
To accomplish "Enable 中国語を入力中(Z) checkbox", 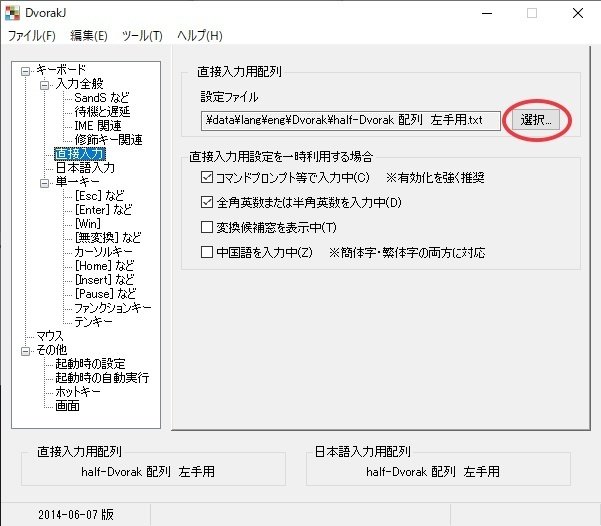I will [x=207, y=252].
